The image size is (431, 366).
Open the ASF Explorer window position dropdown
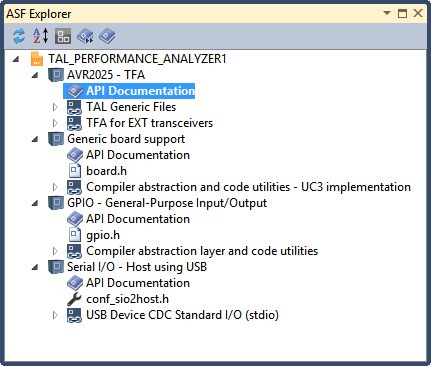[x=387, y=13]
